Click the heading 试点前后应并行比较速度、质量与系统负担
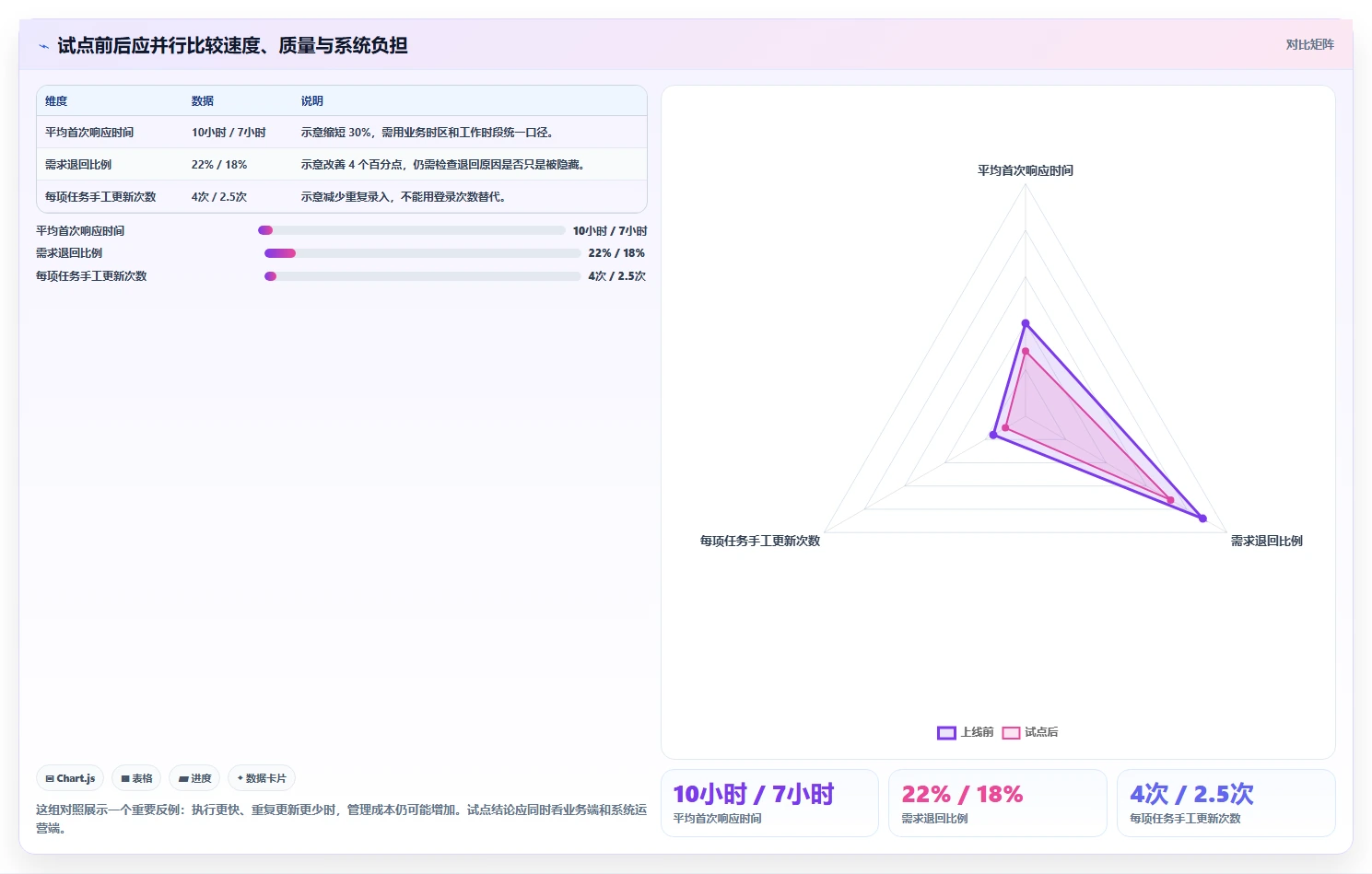Screen dimensions: 1372x874 233,45
